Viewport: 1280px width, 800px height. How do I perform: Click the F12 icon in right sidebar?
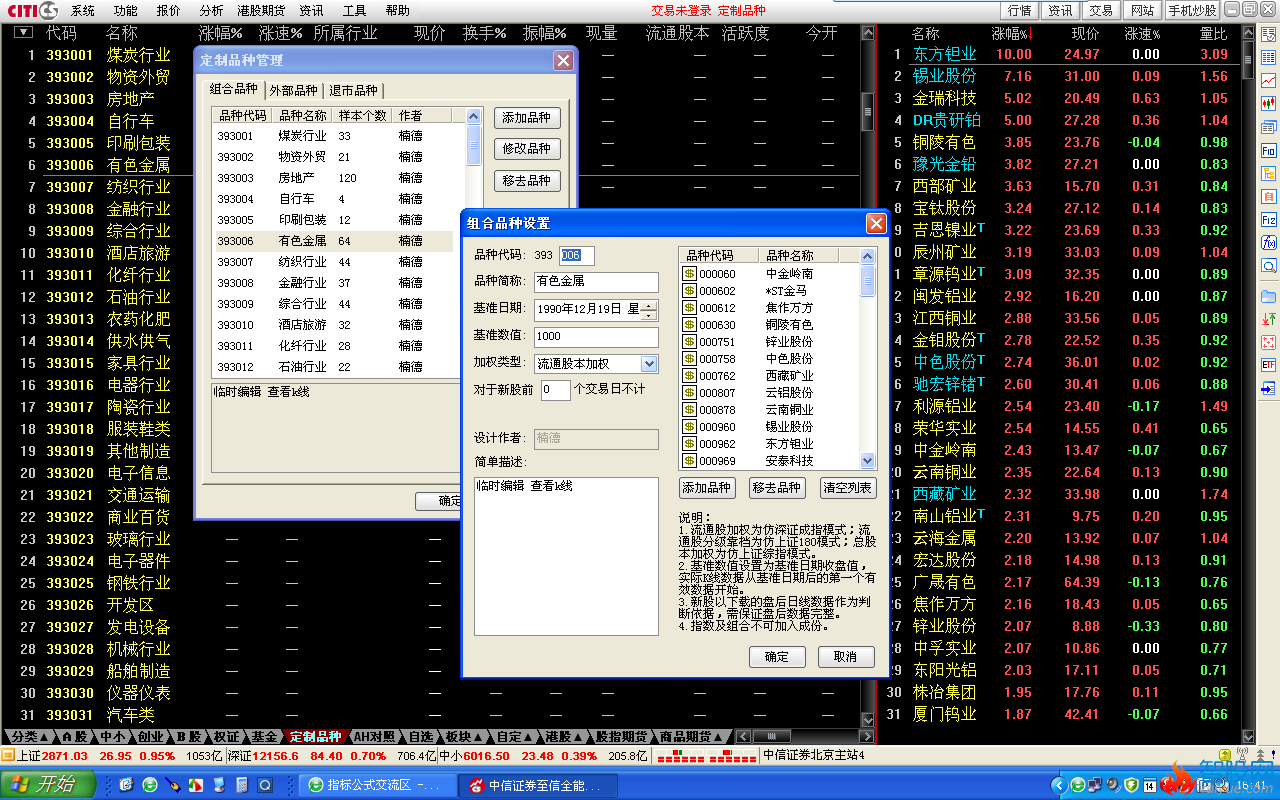tap(1268, 219)
